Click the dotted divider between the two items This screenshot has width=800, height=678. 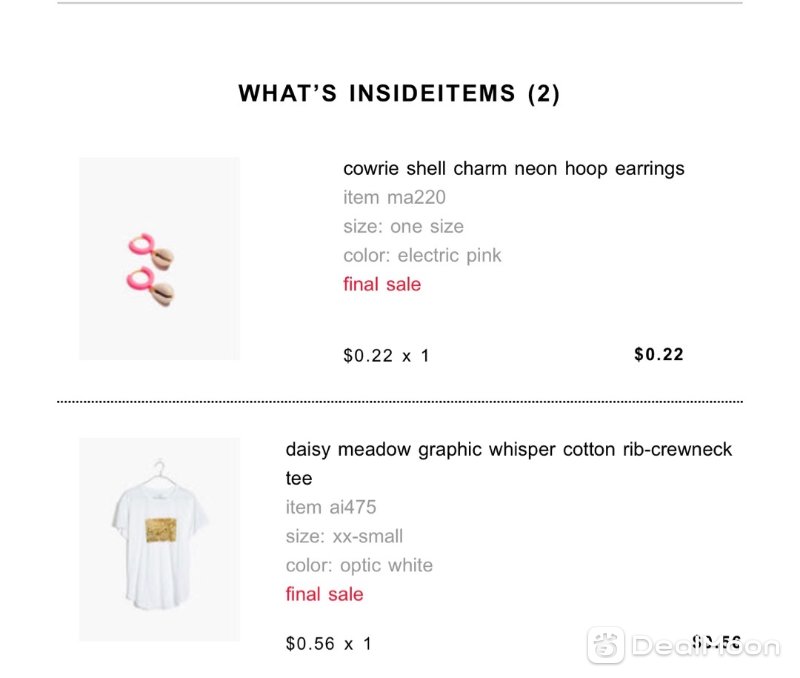pyautogui.click(x=399, y=402)
